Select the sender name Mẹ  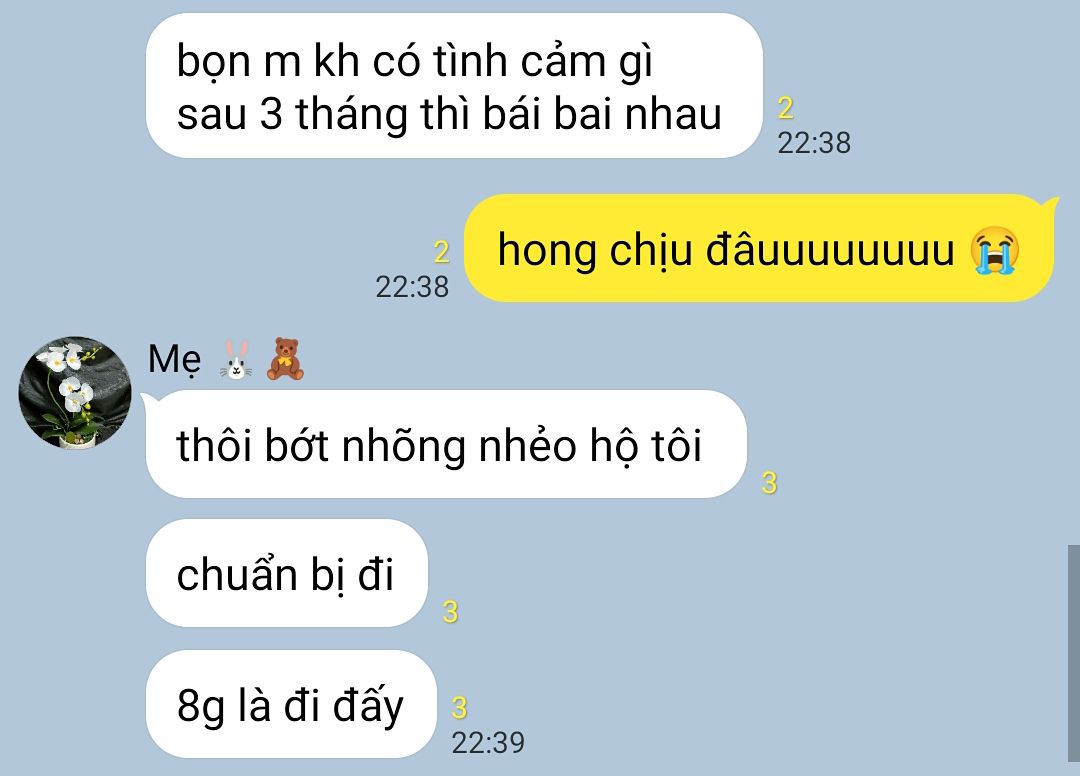pos(174,359)
